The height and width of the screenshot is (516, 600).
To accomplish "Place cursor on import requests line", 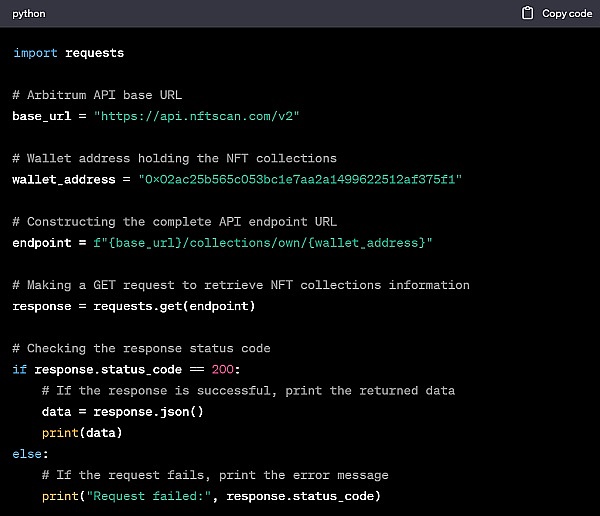I will pyautogui.click(x=68, y=52).
